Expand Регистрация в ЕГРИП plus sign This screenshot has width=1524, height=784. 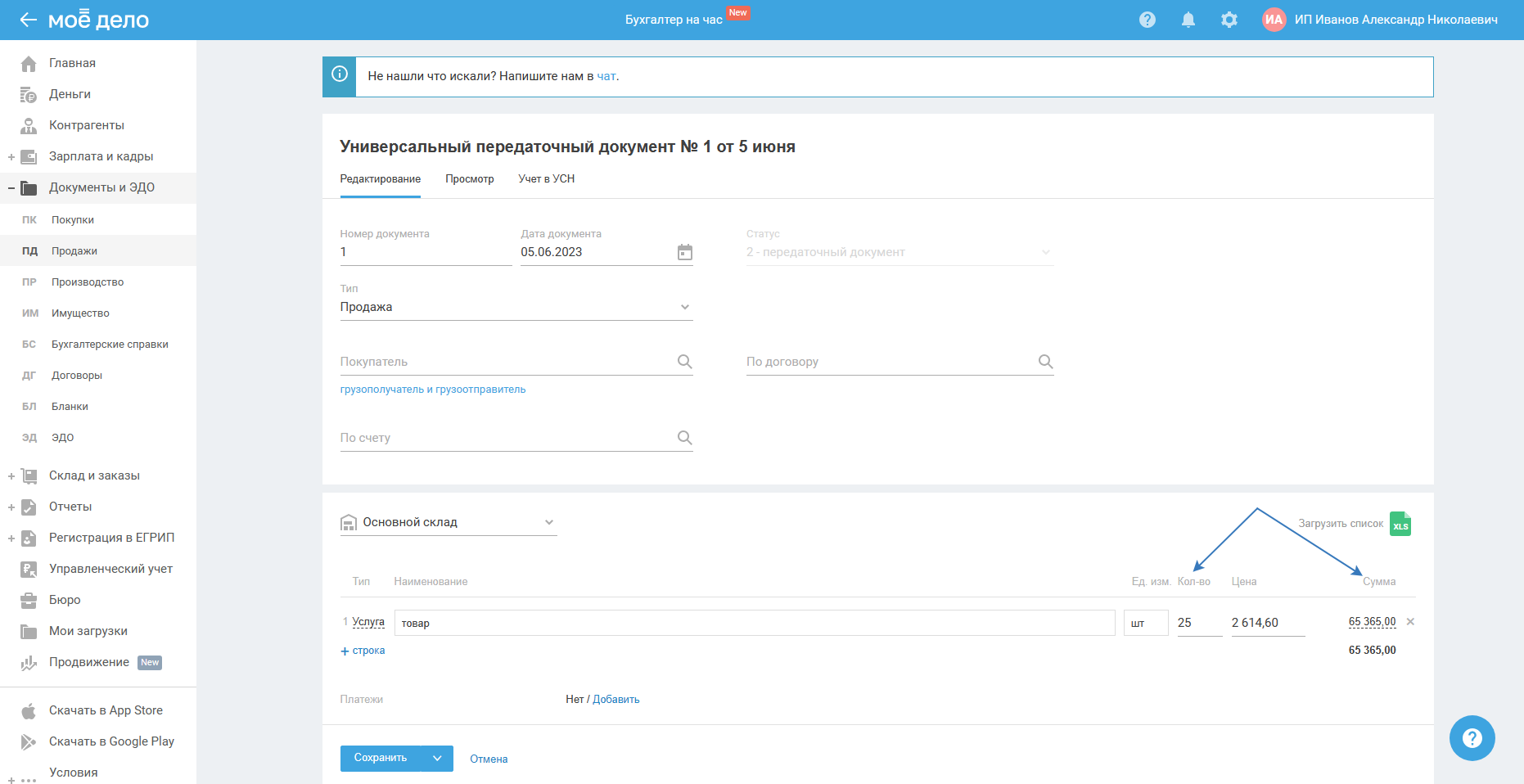pos(11,538)
